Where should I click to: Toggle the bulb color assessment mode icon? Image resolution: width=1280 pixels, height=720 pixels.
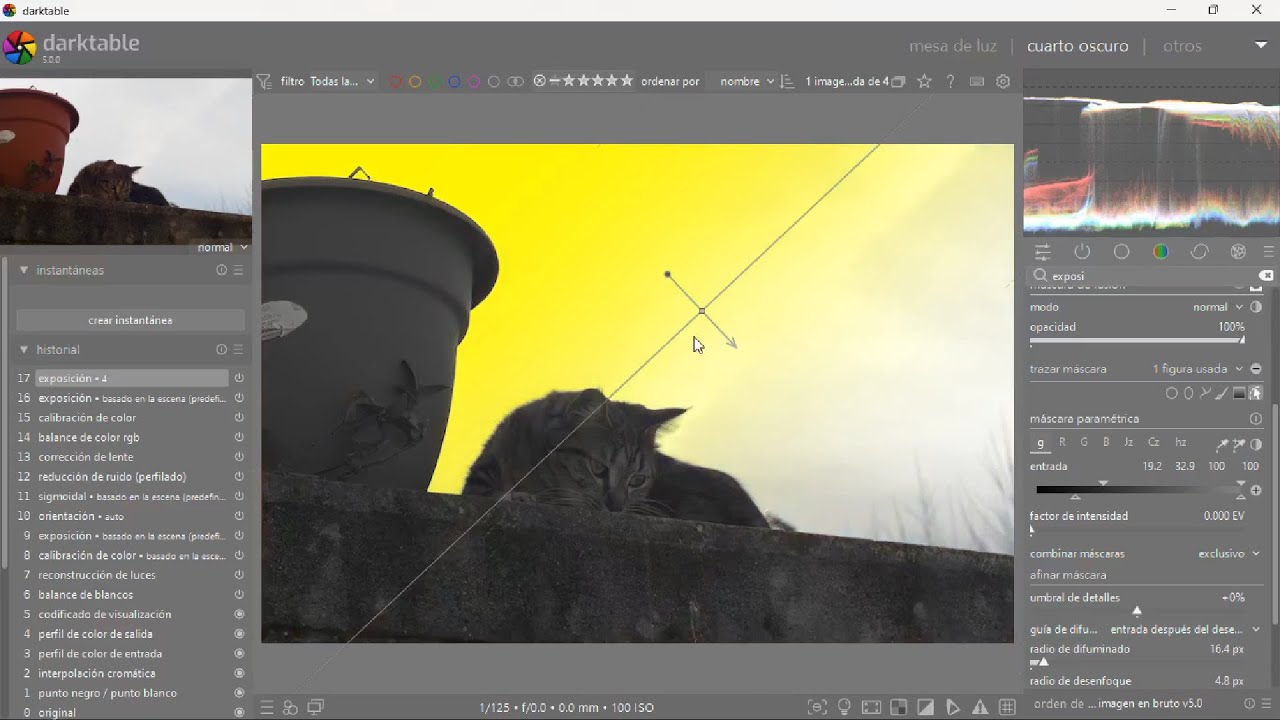(844, 707)
